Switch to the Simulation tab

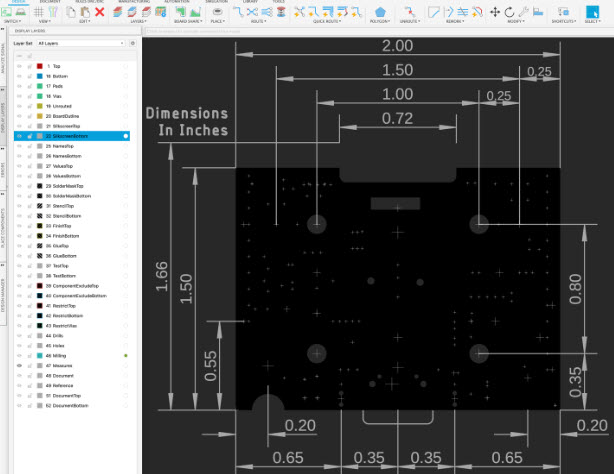216,2
